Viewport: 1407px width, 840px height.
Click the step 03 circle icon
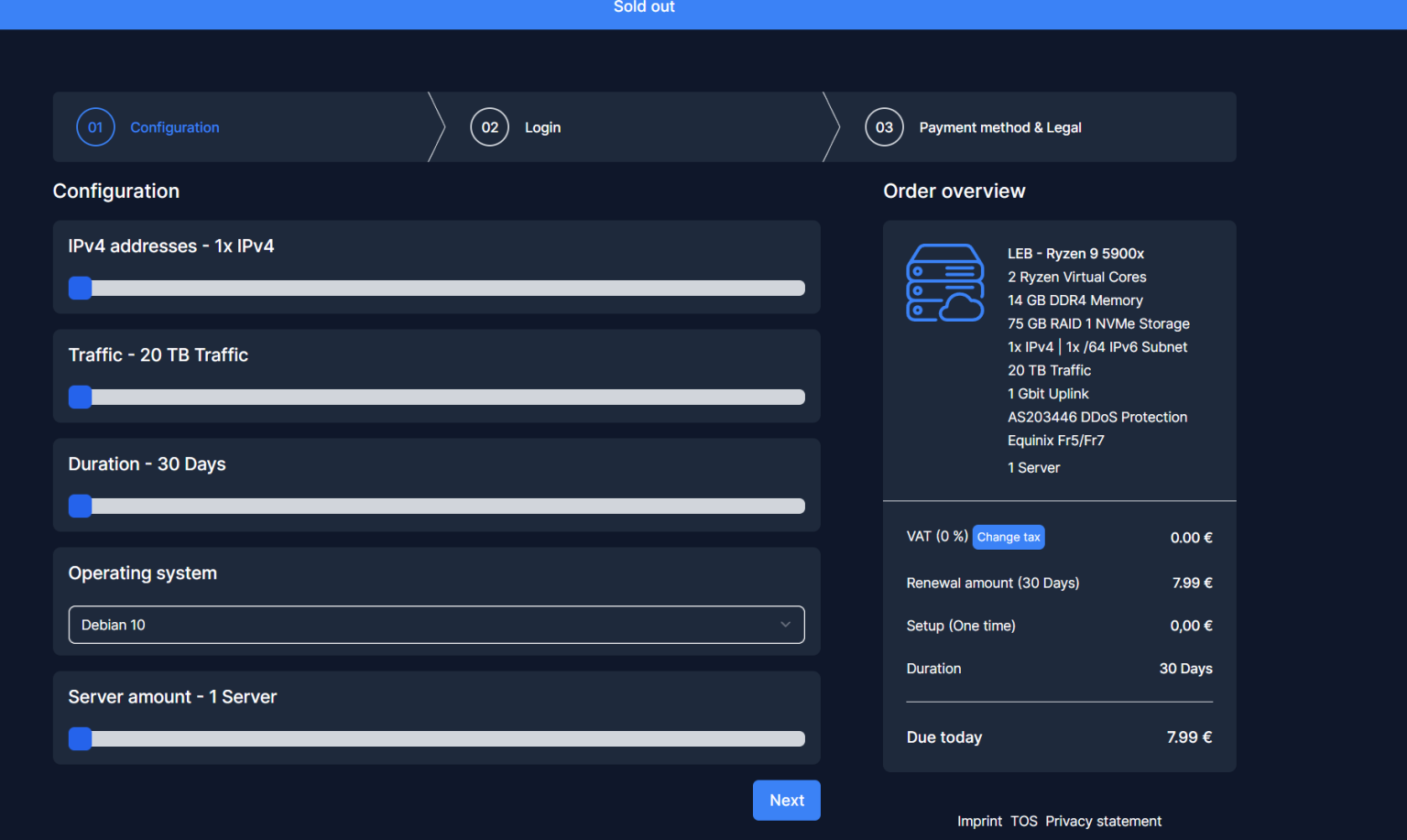(884, 127)
